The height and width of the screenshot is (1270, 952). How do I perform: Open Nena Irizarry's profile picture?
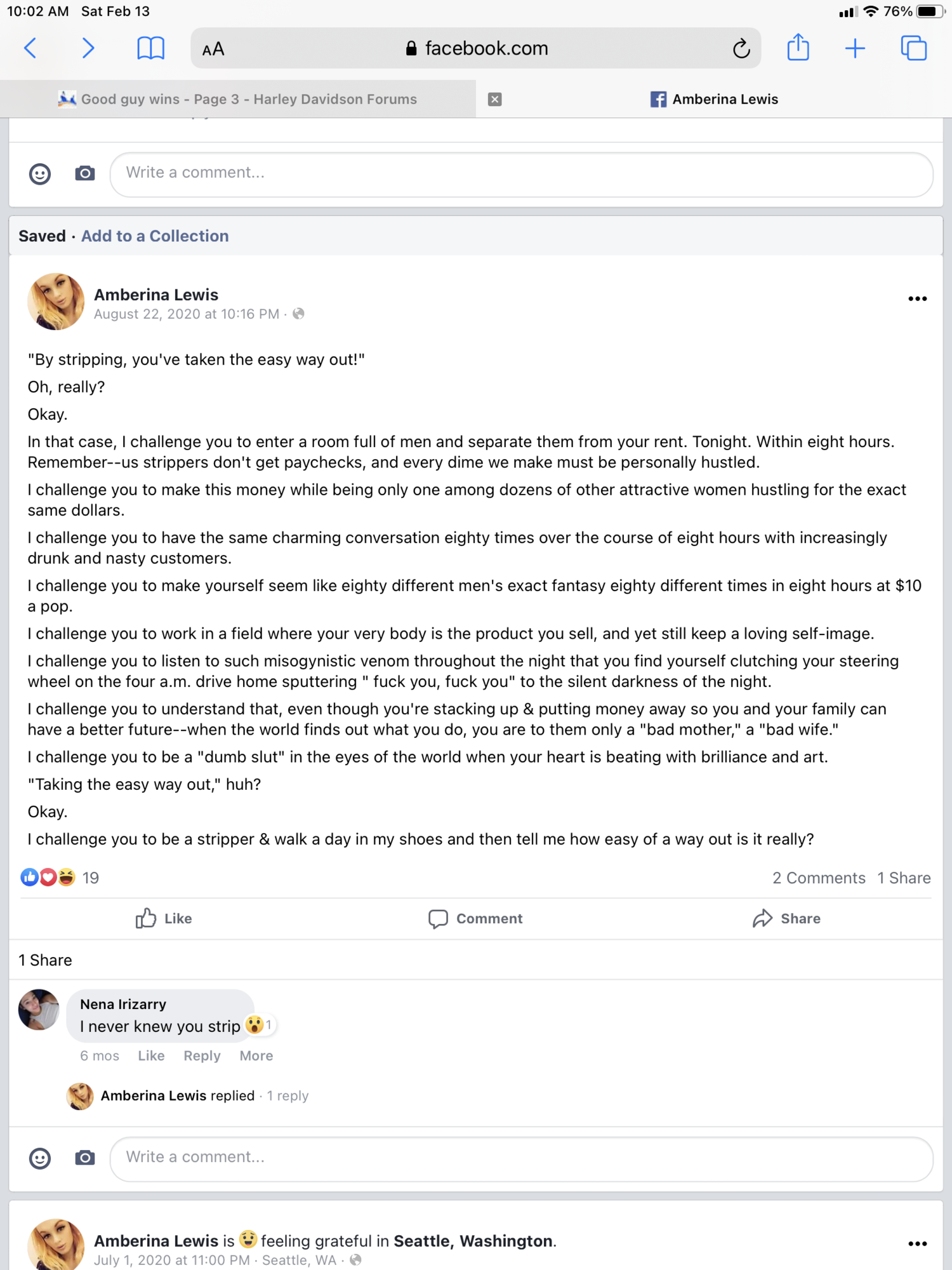39,1010
